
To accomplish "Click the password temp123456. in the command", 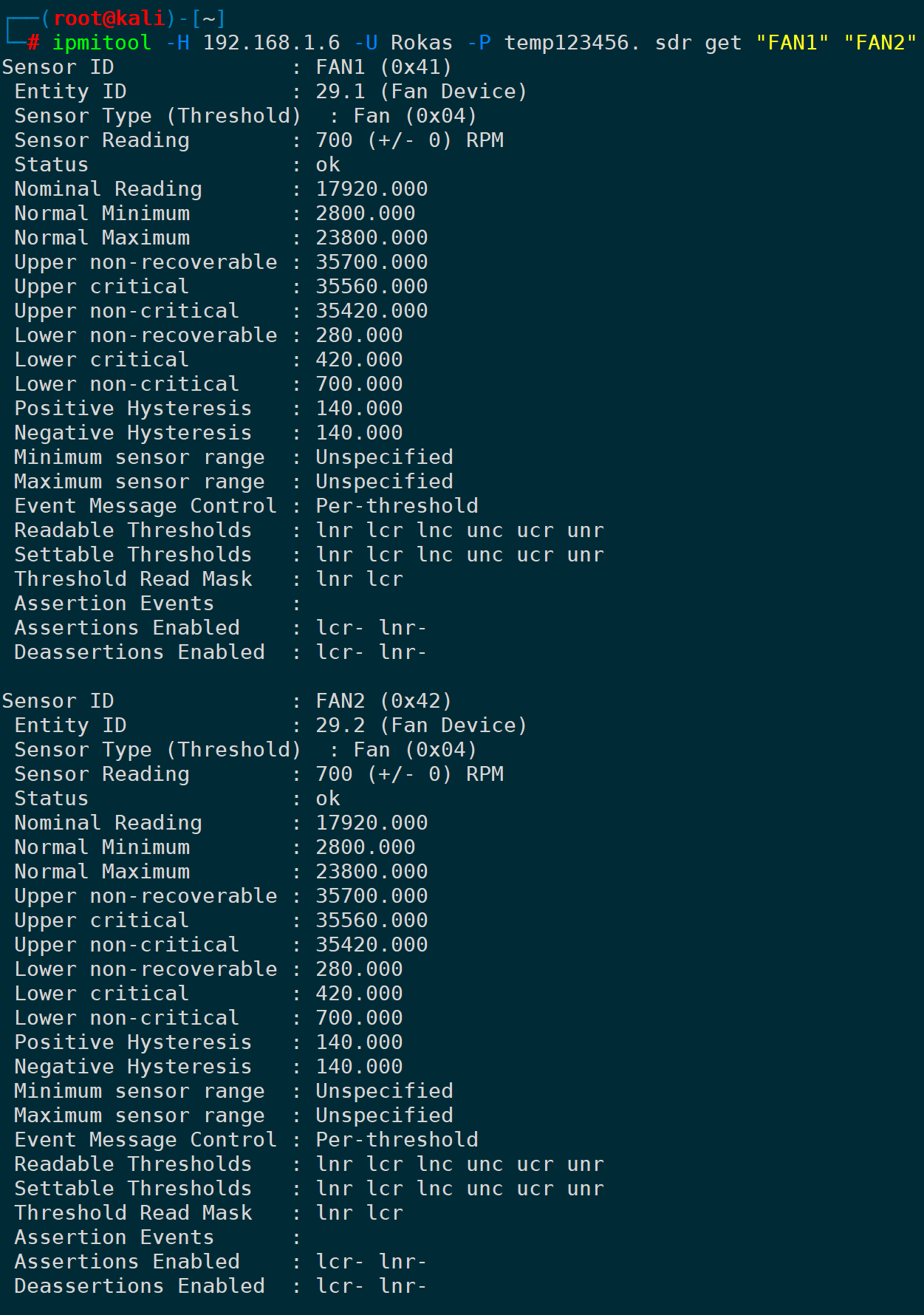I will point(572,43).
